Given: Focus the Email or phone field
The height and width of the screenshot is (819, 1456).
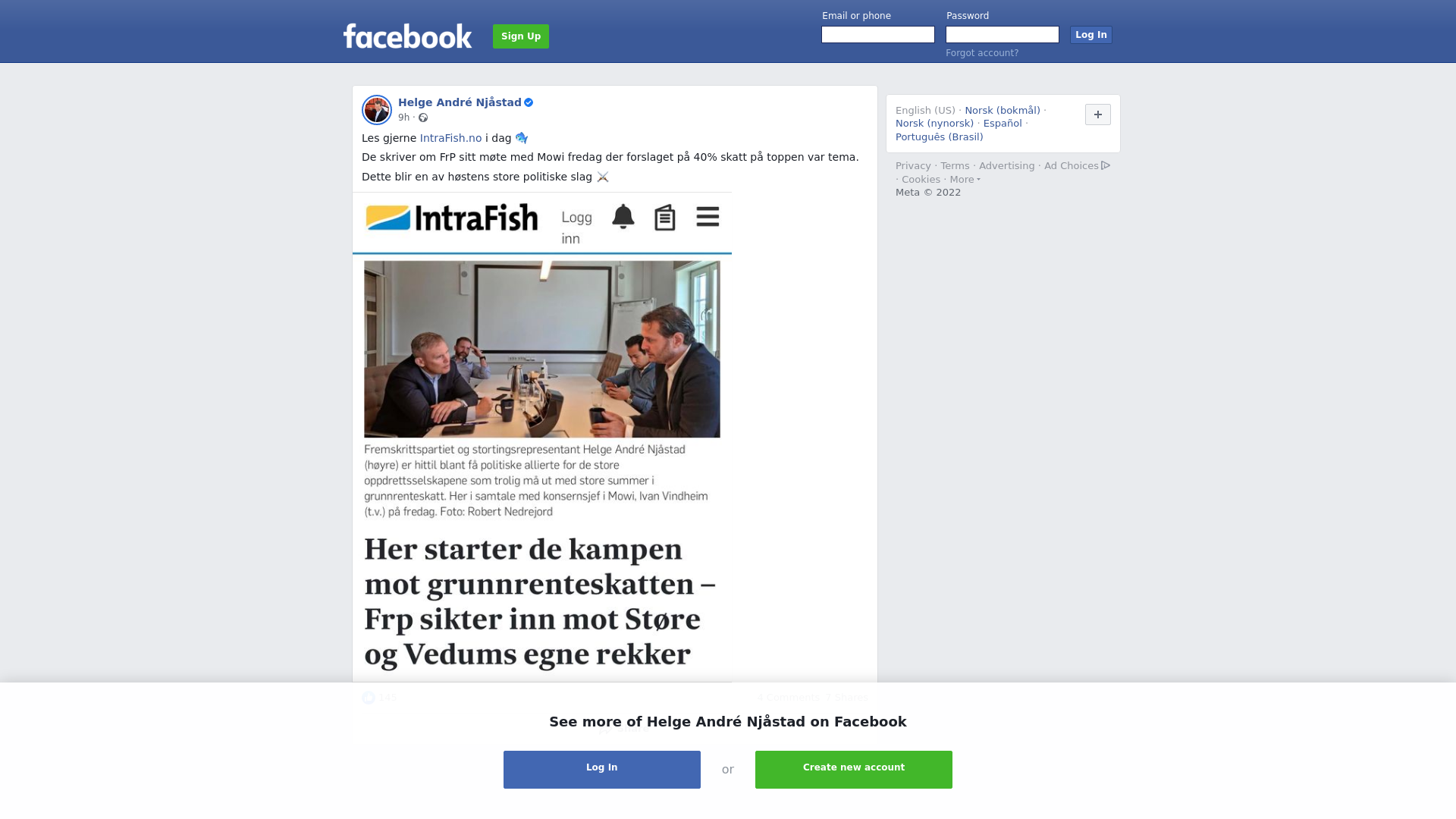Looking at the screenshot, I should pos(878,35).
